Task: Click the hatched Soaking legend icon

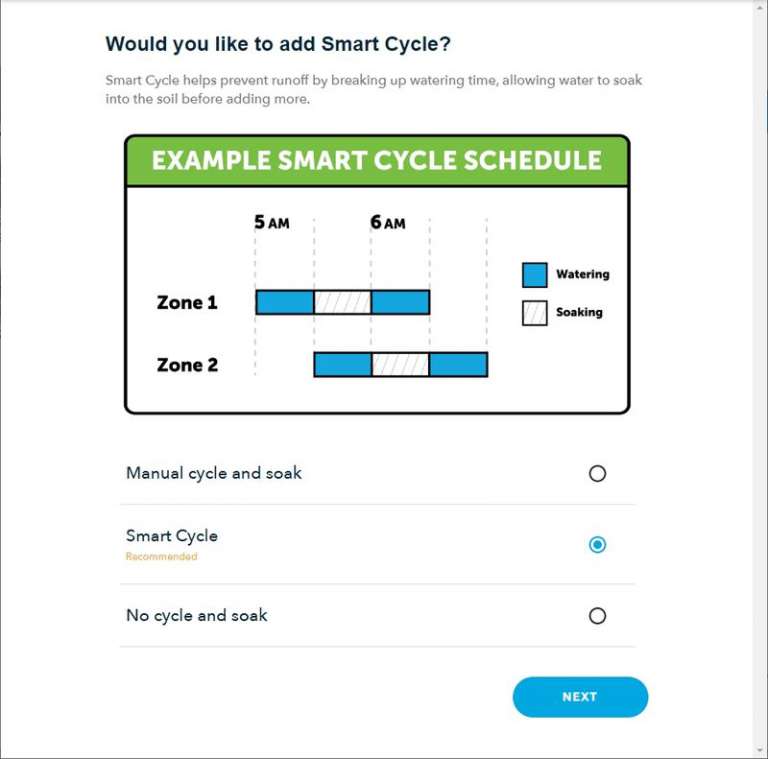Action: click(x=535, y=313)
